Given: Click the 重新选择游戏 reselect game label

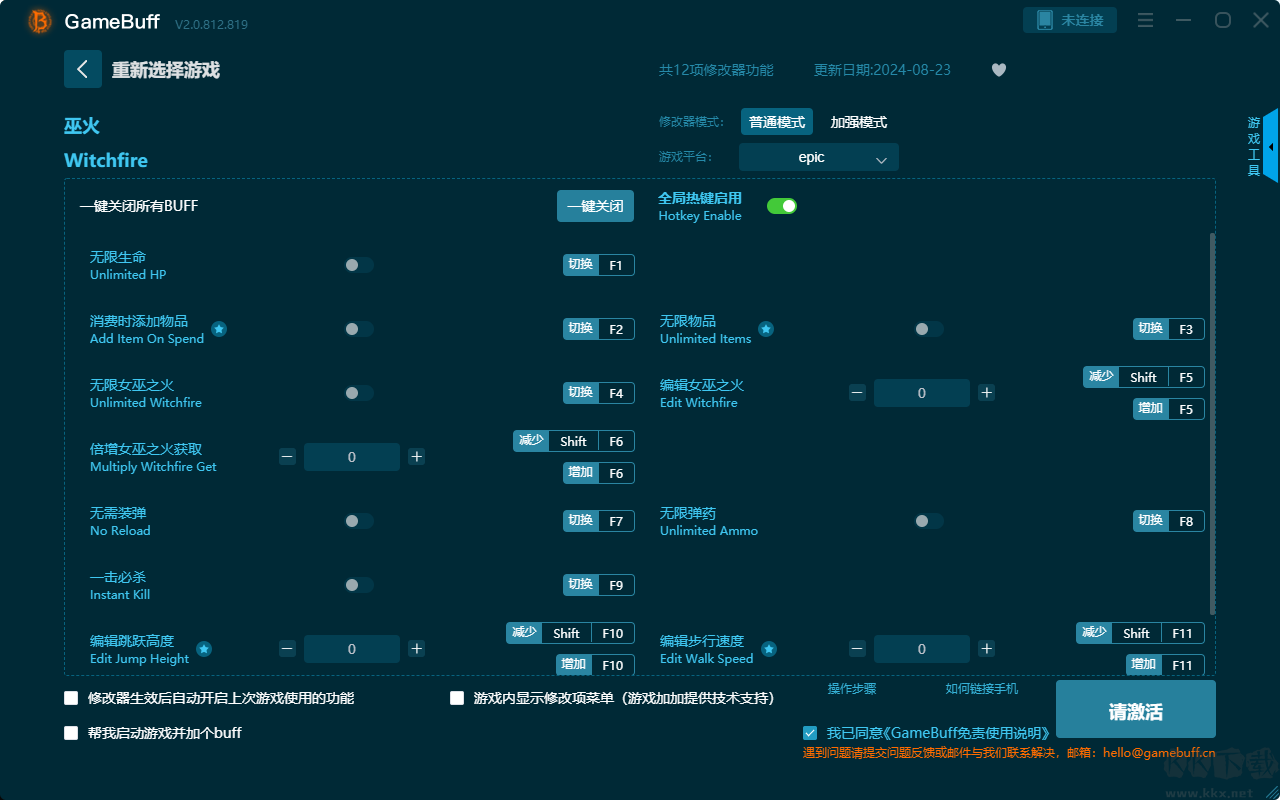Looking at the screenshot, I should click(x=166, y=70).
